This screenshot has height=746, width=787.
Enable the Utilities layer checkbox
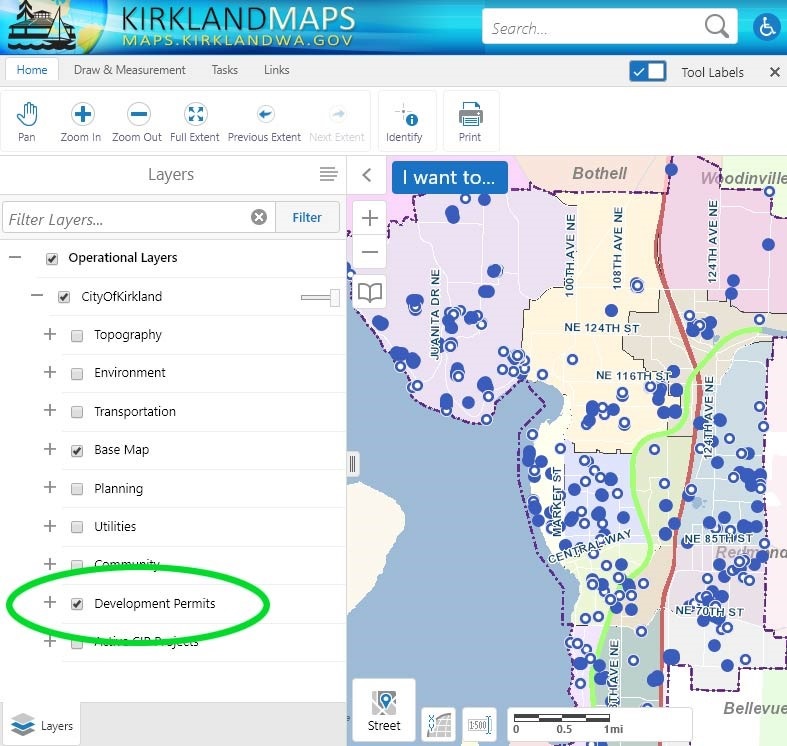pos(77,527)
